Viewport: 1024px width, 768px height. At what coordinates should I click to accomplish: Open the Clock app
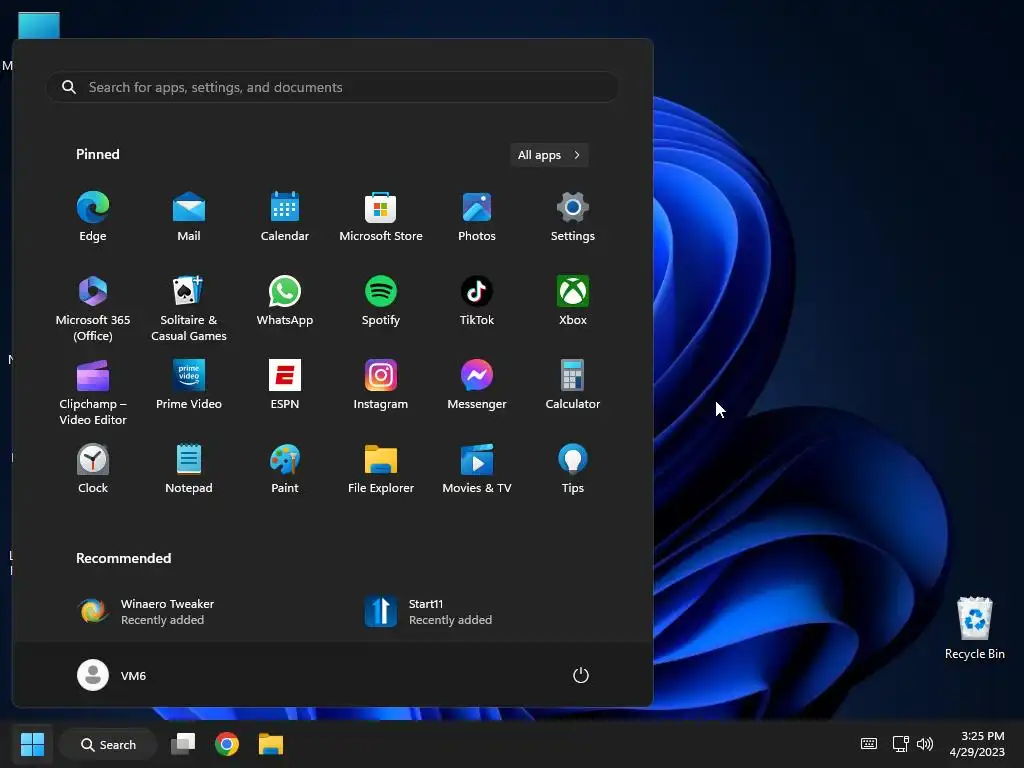[x=93, y=469]
